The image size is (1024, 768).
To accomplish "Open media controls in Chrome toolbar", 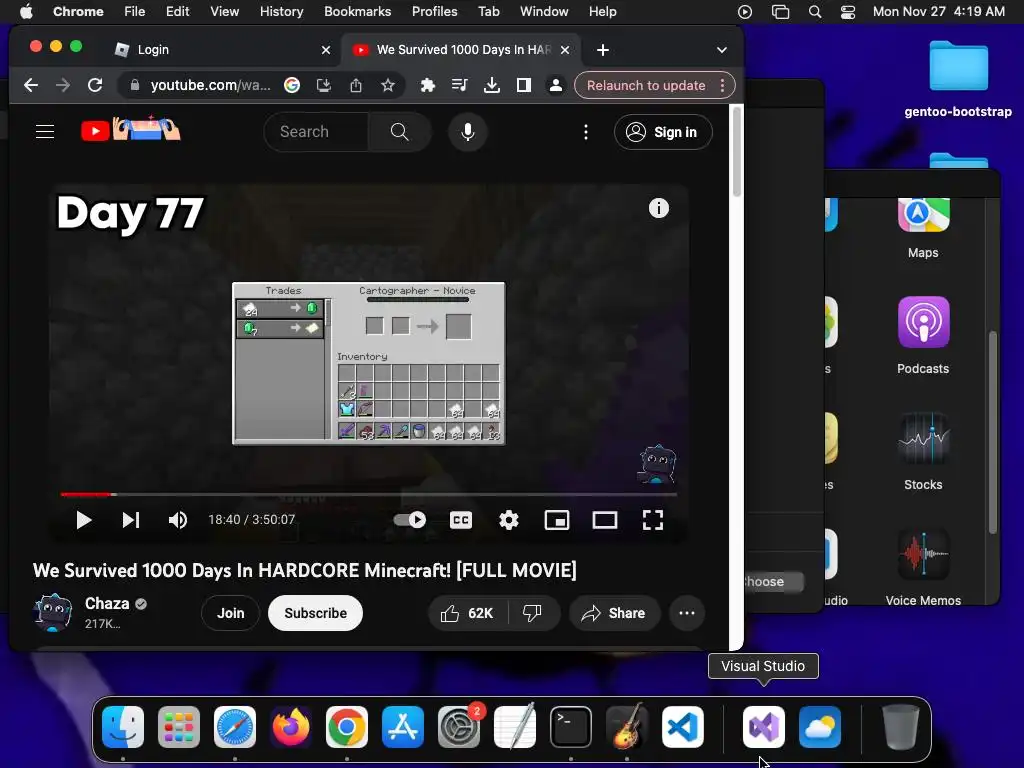I will coord(460,86).
